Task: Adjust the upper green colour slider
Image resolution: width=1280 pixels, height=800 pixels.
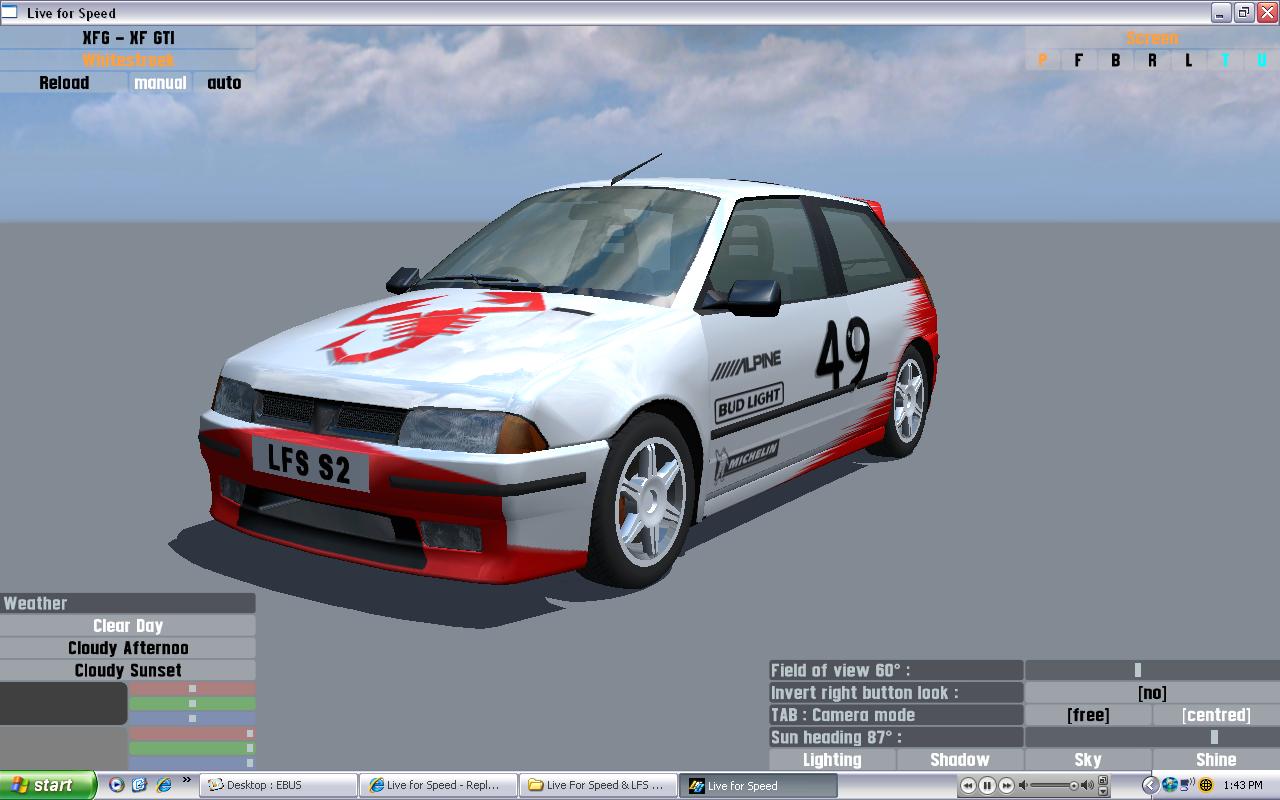Action: tap(192, 703)
